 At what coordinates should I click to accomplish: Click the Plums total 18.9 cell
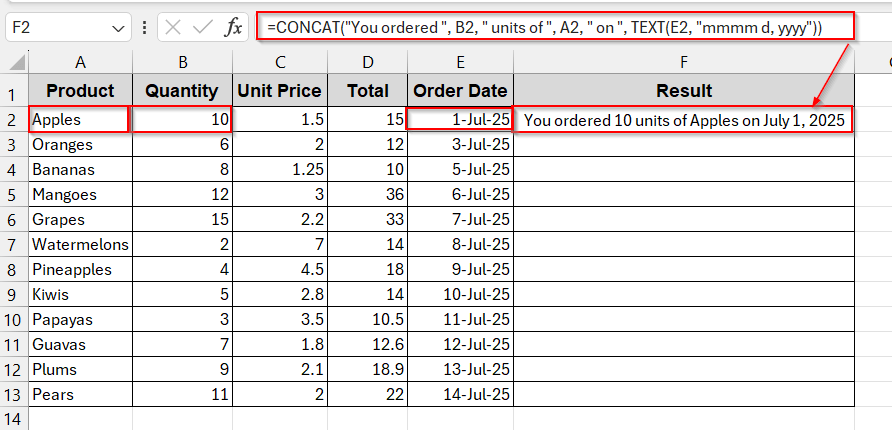[368, 369]
